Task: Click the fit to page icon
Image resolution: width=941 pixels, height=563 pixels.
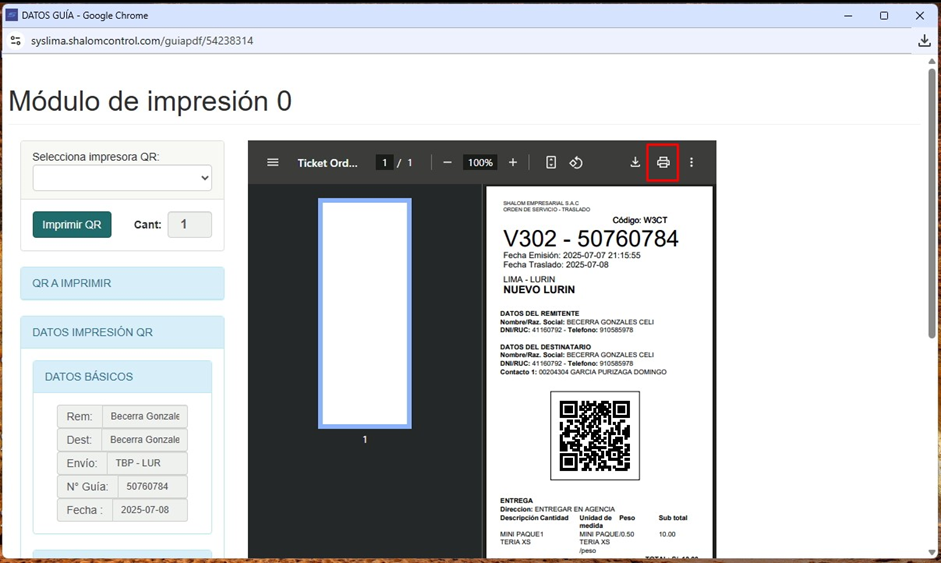Action: [551, 163]
